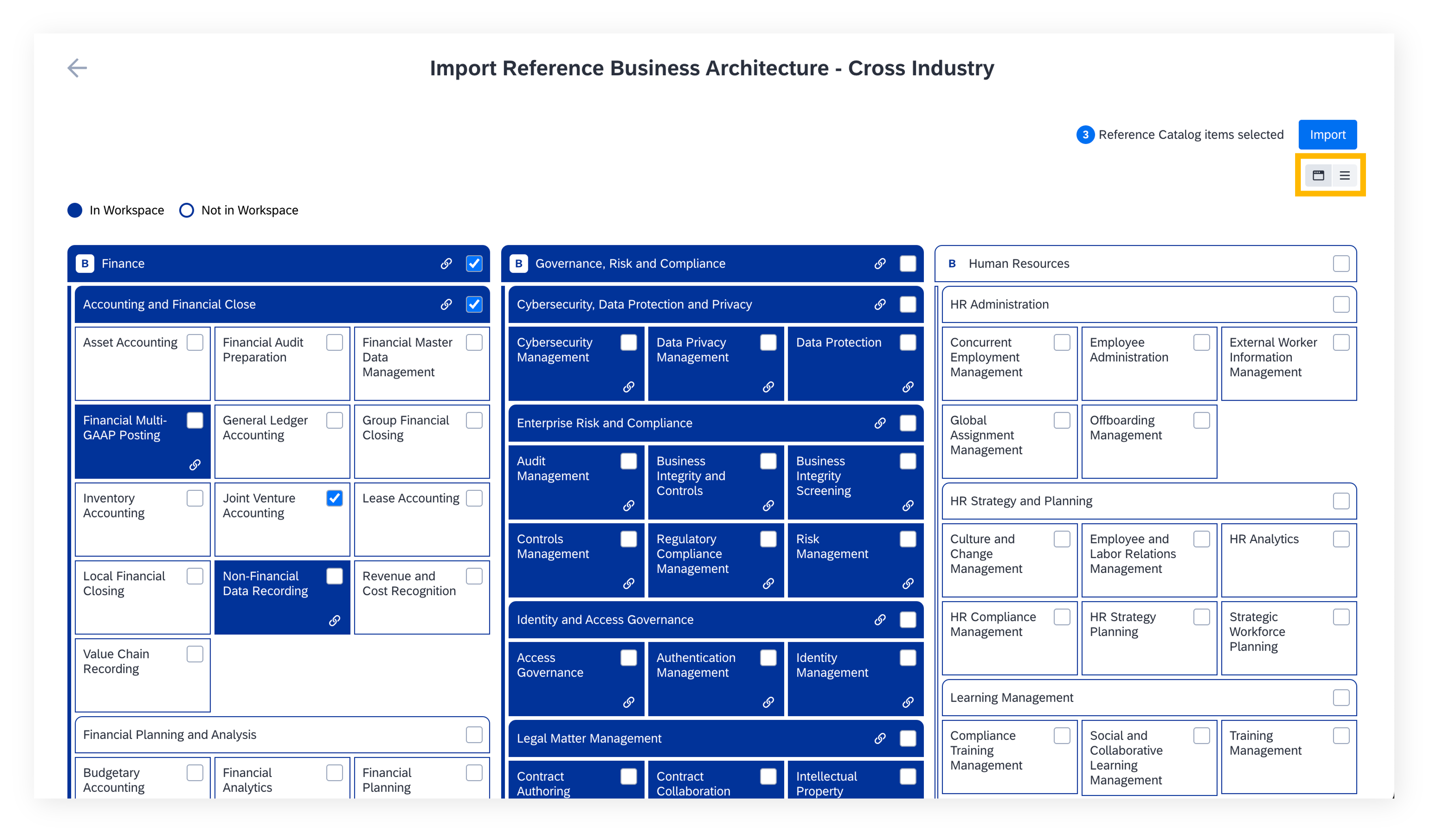Check the Asset Accounting checkbox
Screen dimensions: 1436x840
195,342
